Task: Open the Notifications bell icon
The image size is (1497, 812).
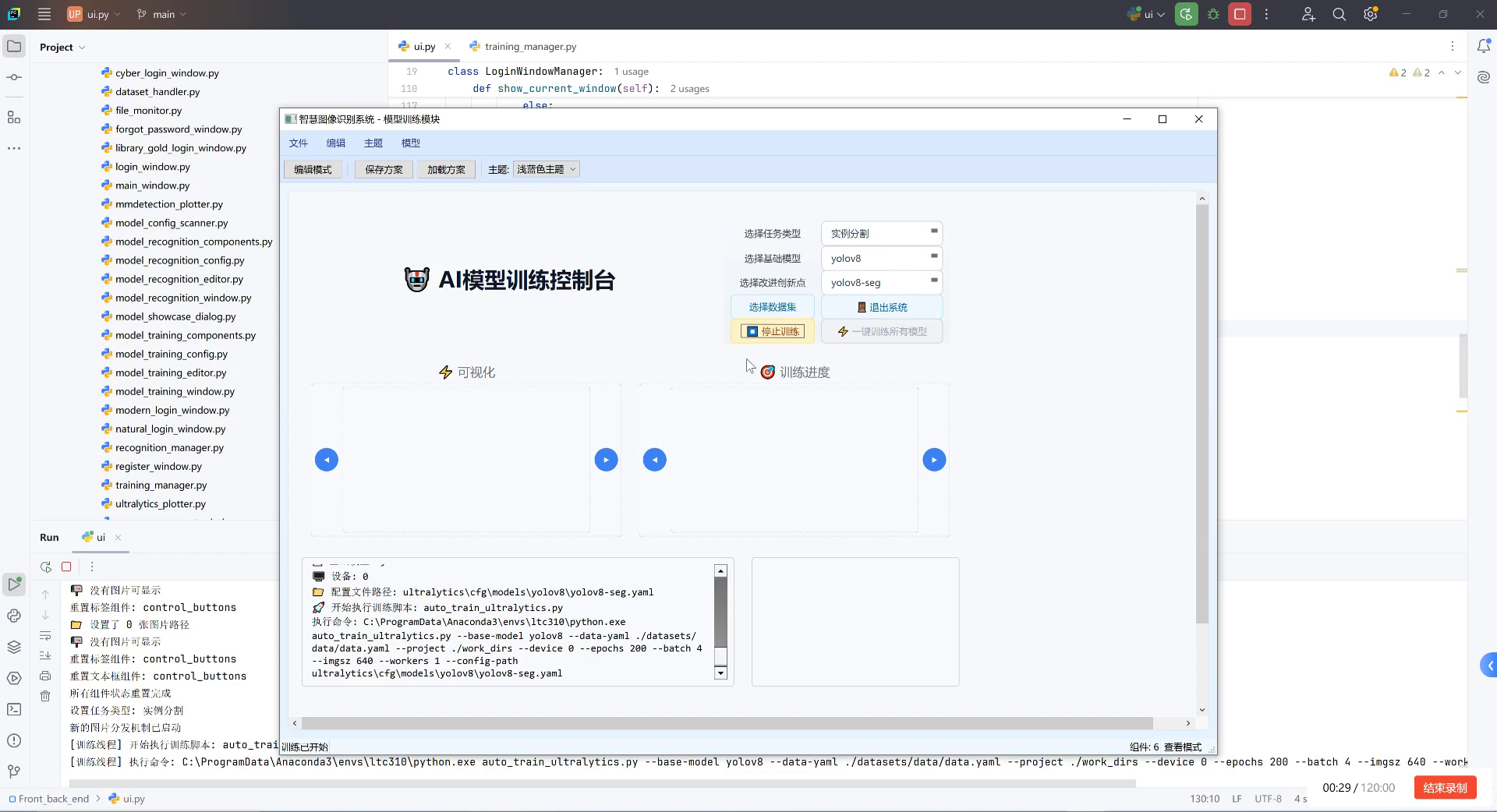Action: click(1483, 47)
